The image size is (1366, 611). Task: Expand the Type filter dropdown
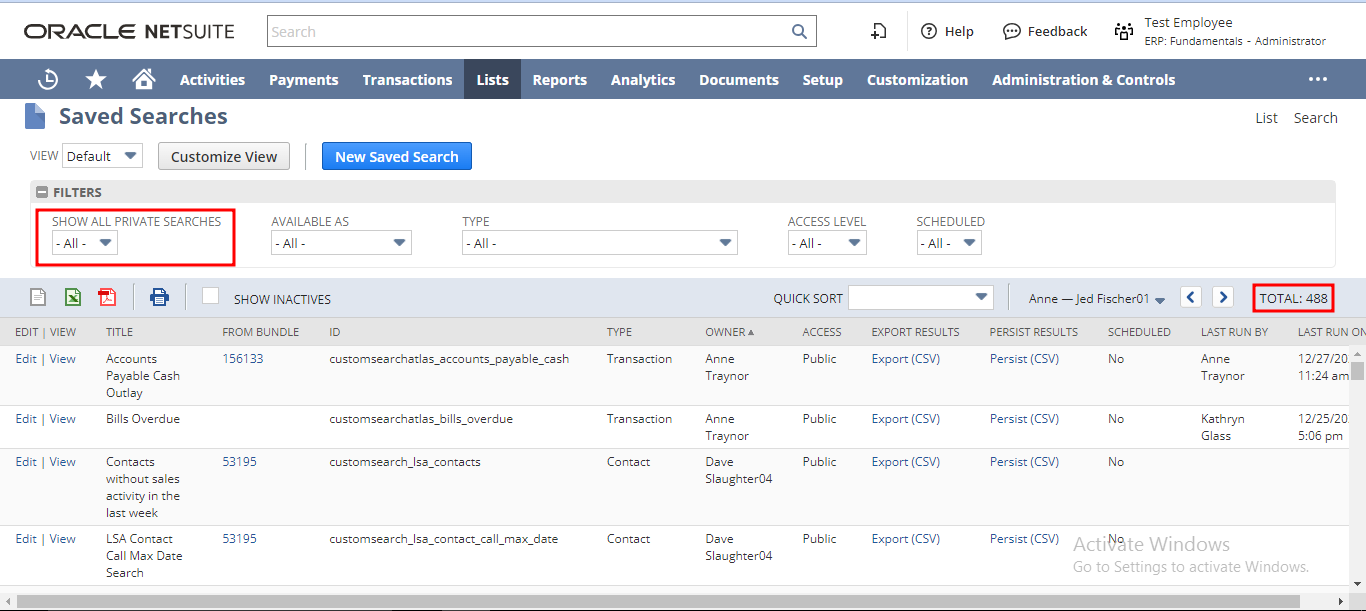click(x=599, y=243)
